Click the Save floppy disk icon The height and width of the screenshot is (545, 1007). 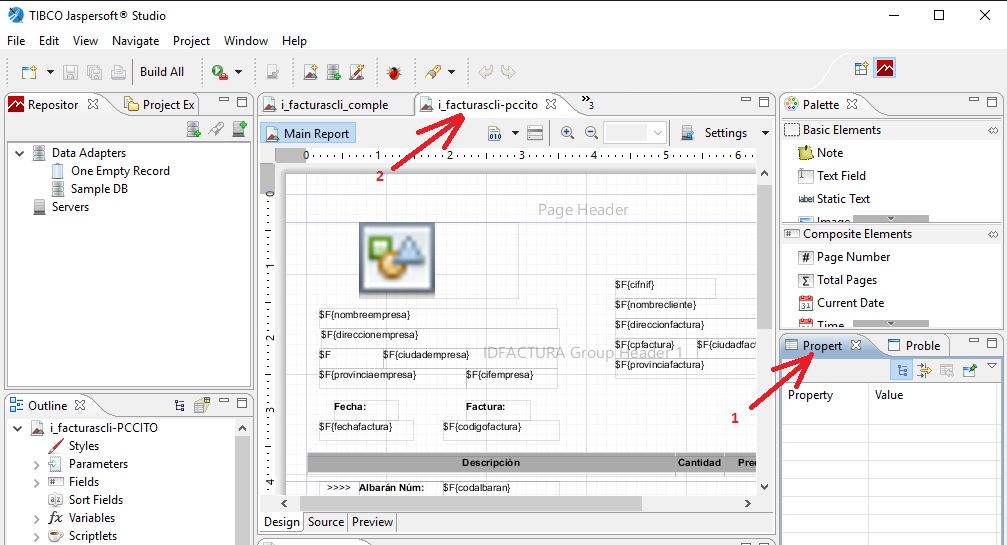[x=71, y=72]
